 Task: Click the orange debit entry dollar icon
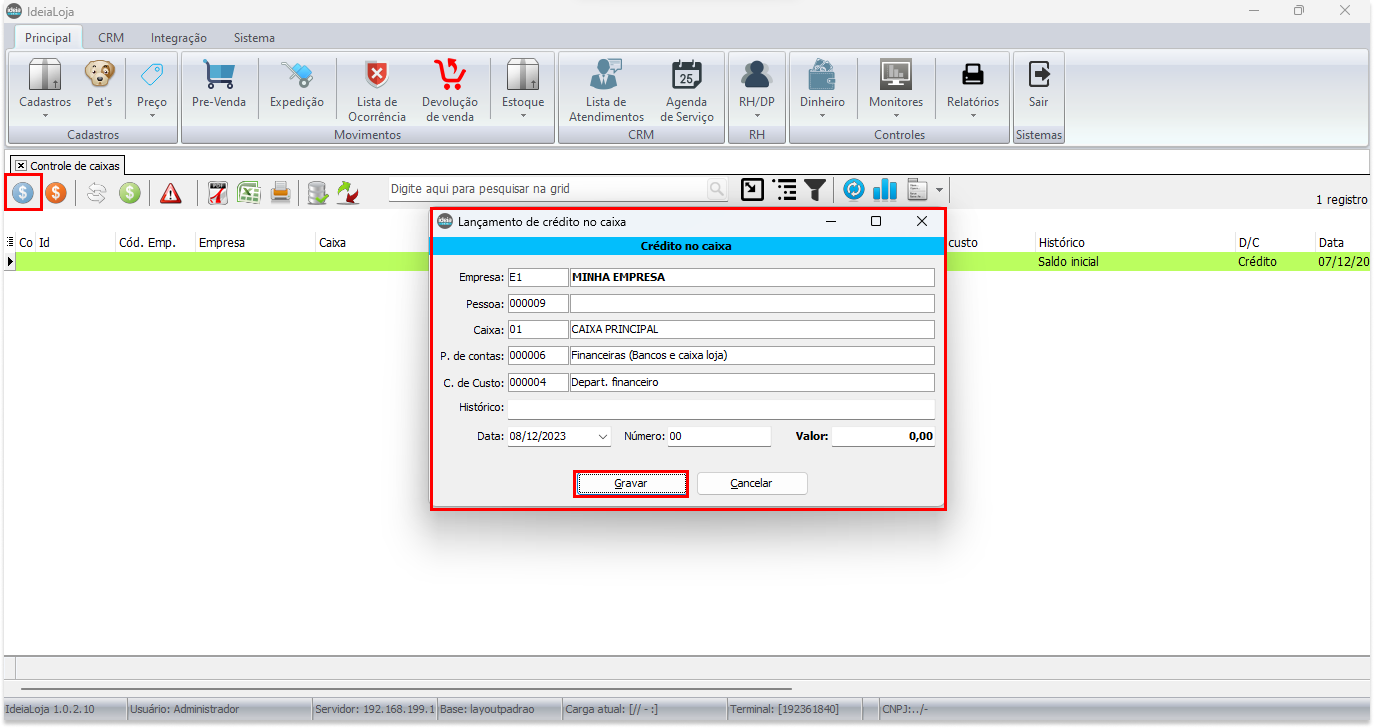point(56,192)
